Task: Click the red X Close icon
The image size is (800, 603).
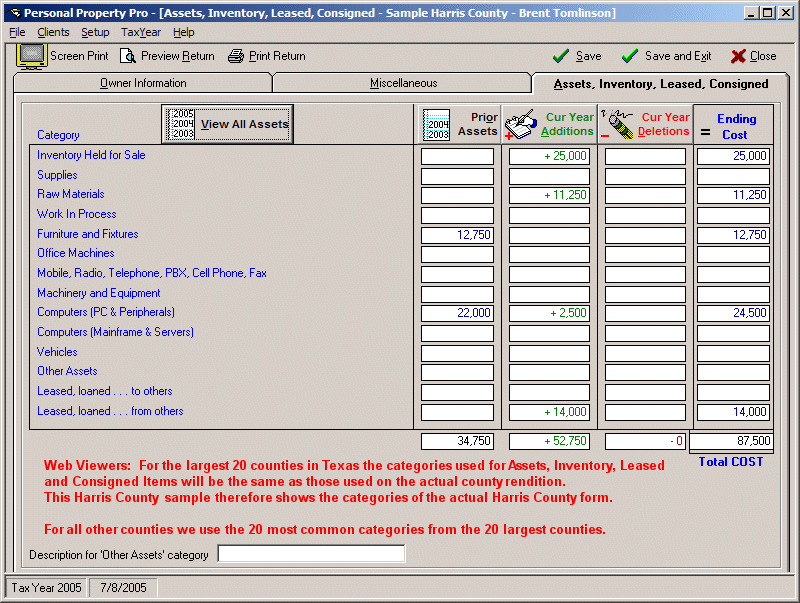Action: click(738, 56)
